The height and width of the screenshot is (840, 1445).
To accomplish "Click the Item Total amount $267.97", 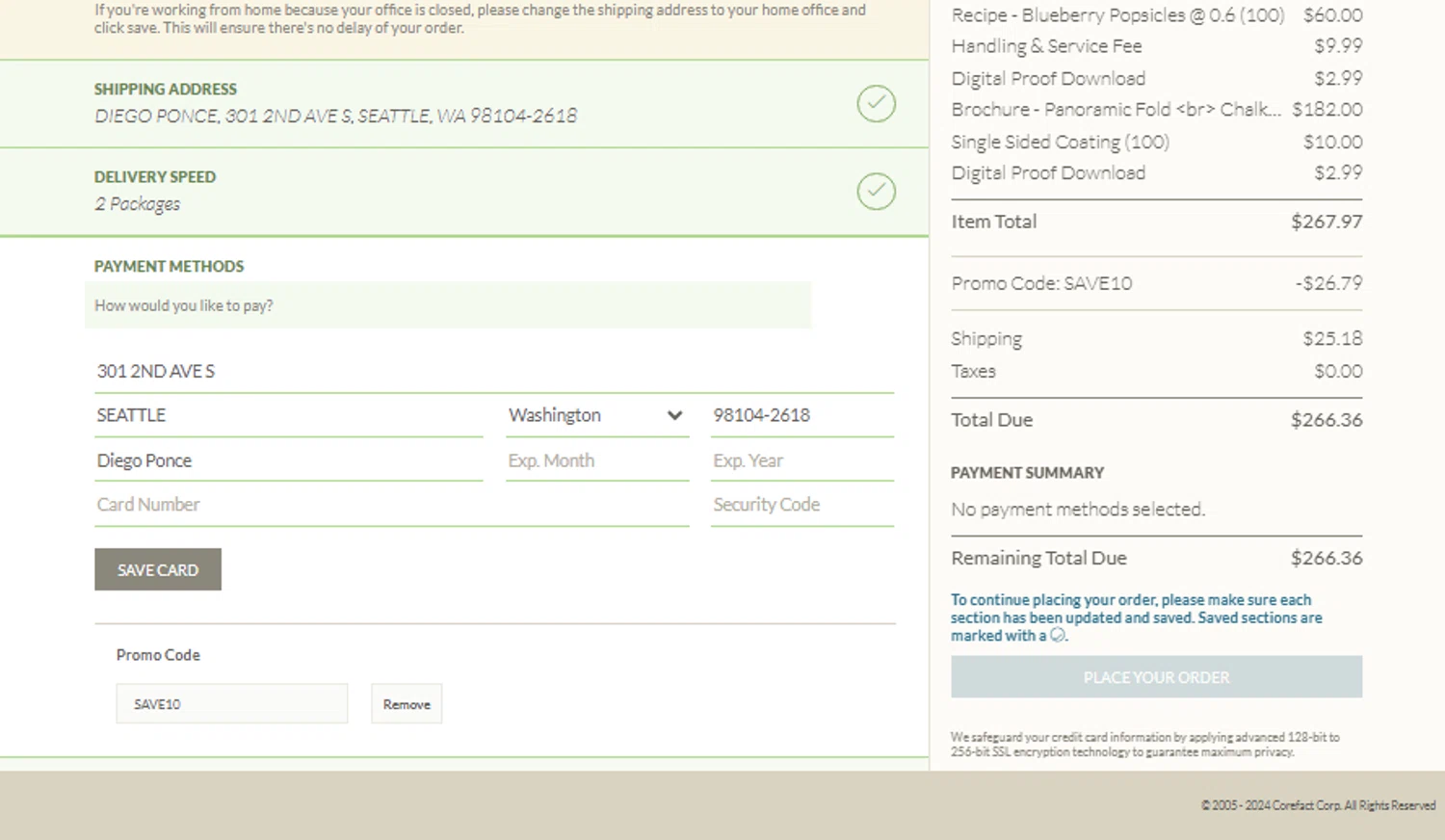I will point(1327,222).
